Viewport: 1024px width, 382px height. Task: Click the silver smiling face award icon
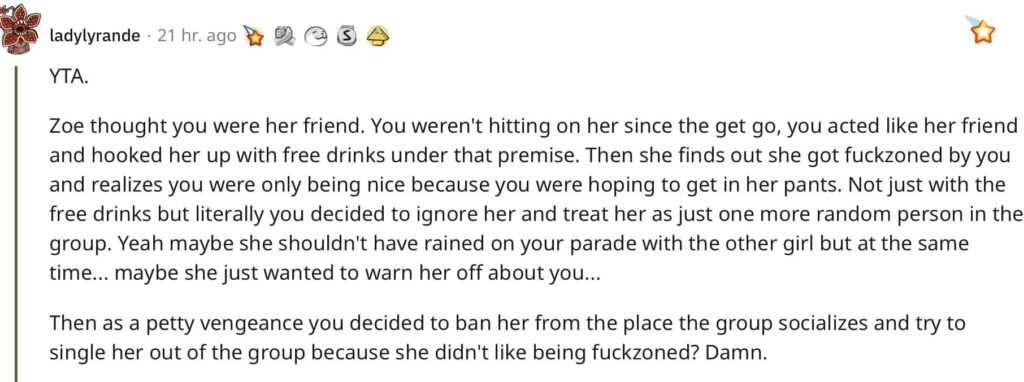tap(316, 37)
